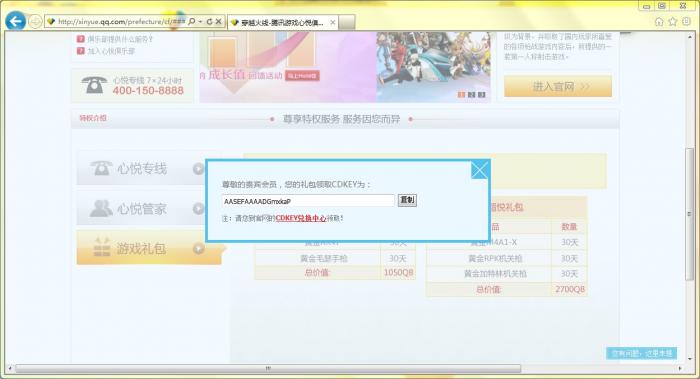This screenshot has height=379, width=700.
Task: Click the 黄金RPK机关枪 table row
Action: tap(507, 258)
